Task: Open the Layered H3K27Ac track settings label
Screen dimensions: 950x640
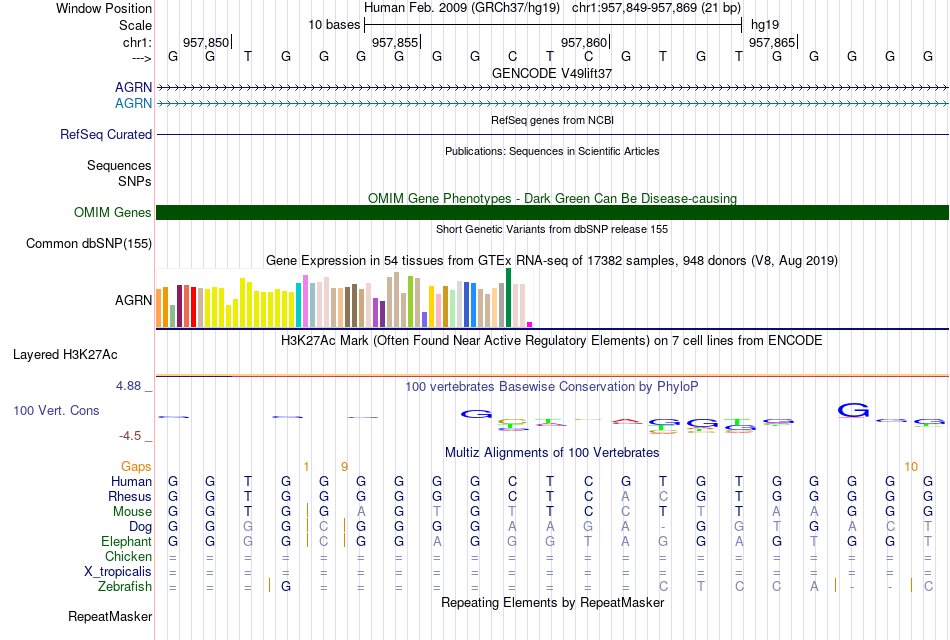Action: (65, 355)
